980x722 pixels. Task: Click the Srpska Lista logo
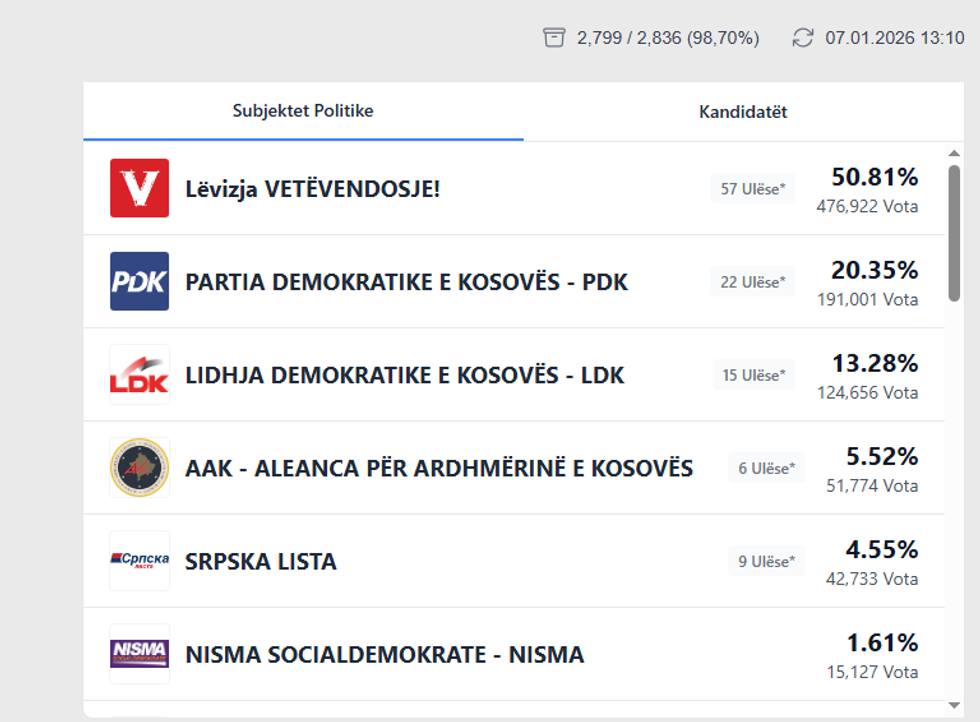[x=139, y=561]
